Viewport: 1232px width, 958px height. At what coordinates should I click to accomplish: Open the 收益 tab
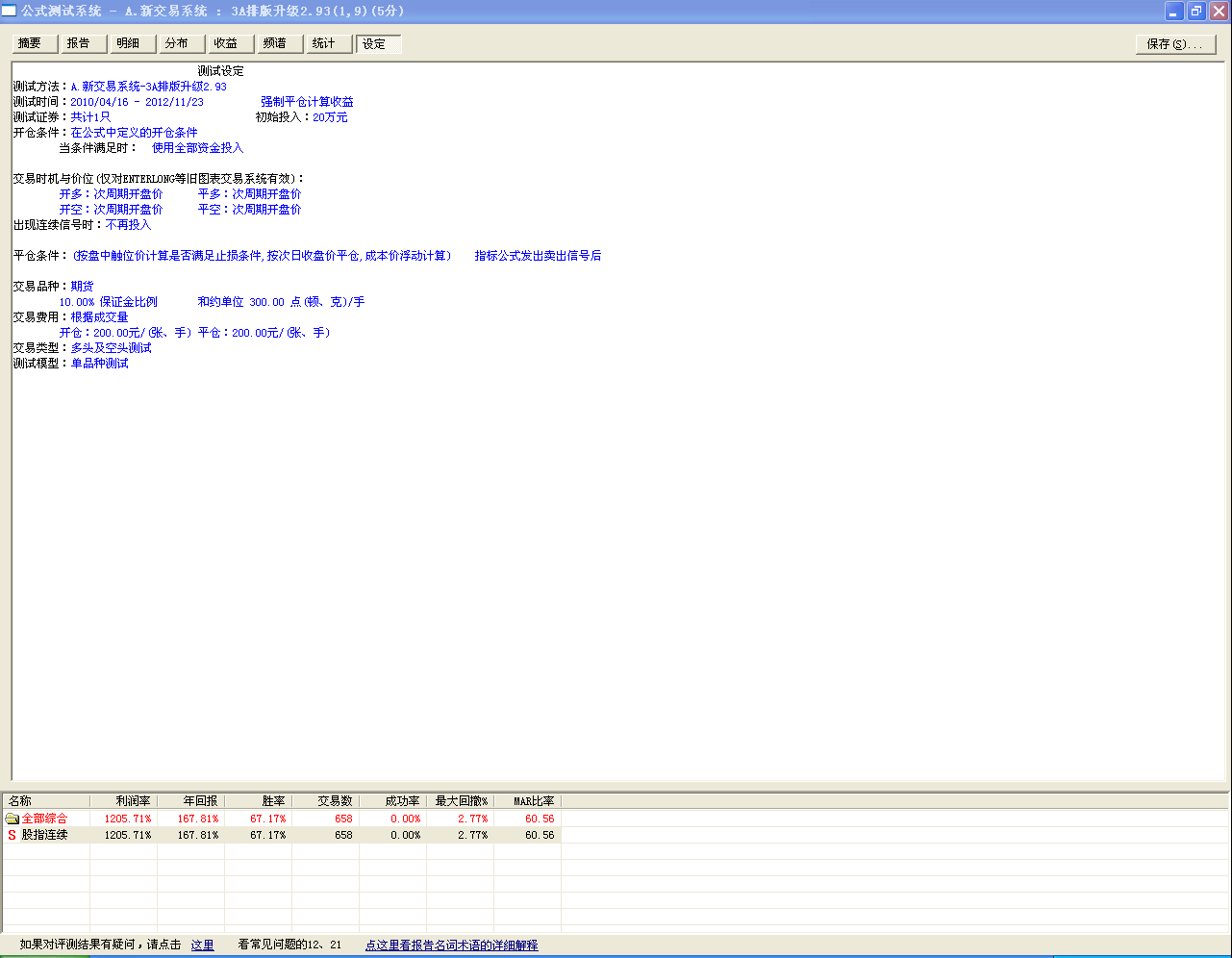pyautogui.click(x=232, y=43)
